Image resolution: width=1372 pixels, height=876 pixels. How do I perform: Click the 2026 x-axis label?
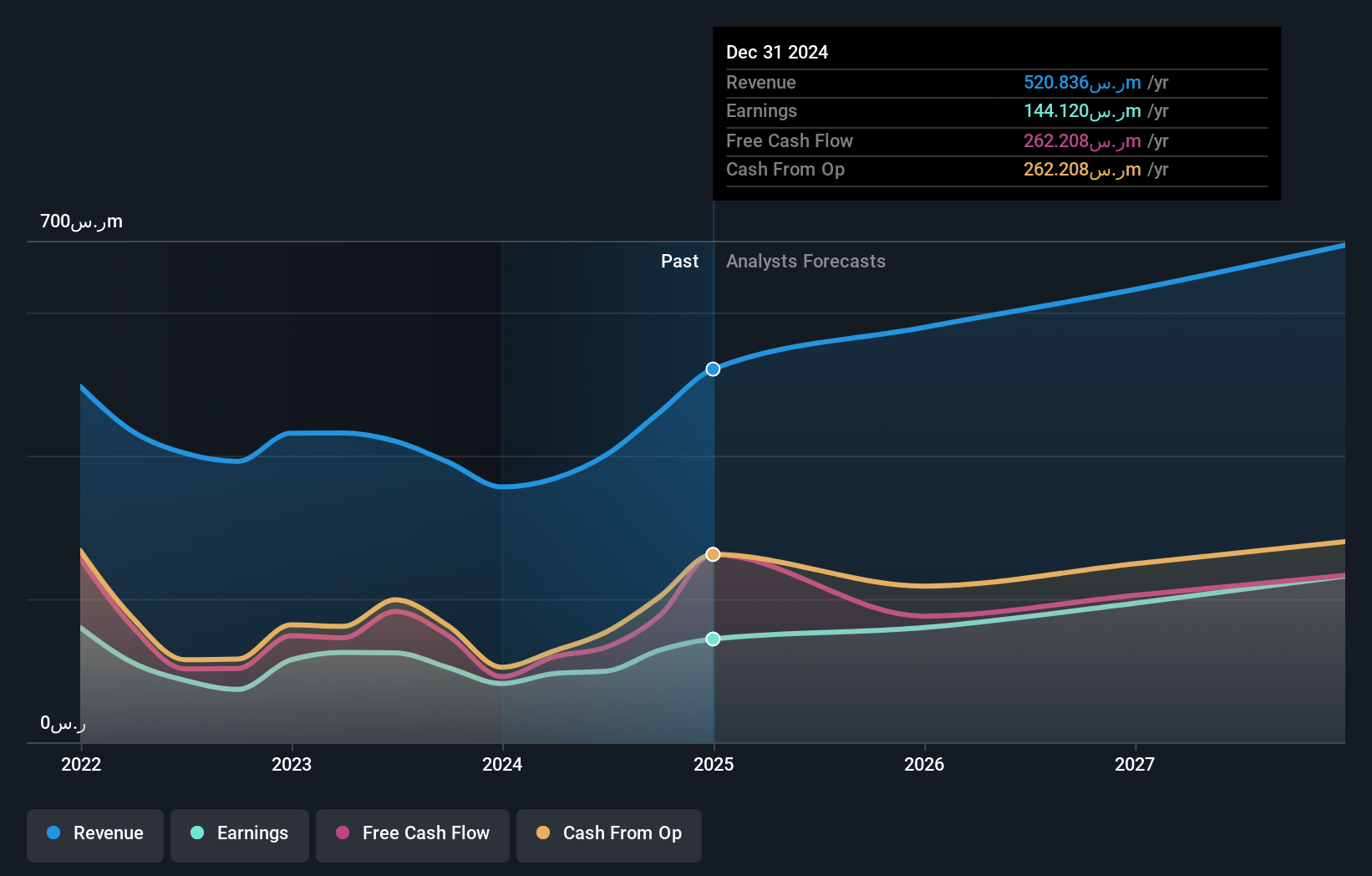(924, 764)
